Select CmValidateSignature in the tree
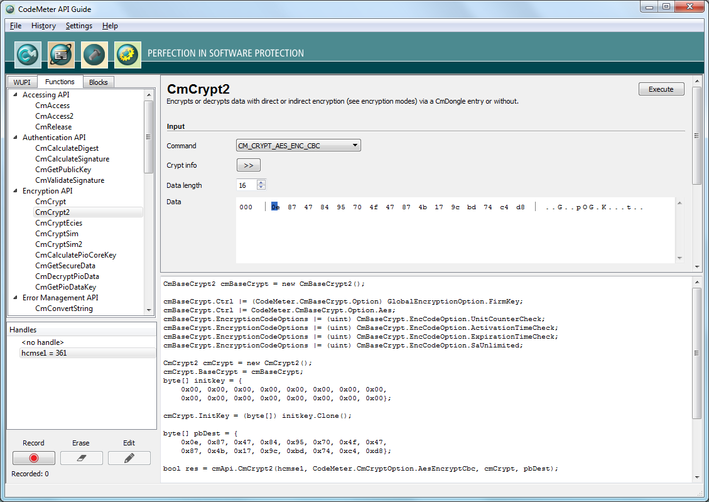709x502 pixels. (70, 180)
